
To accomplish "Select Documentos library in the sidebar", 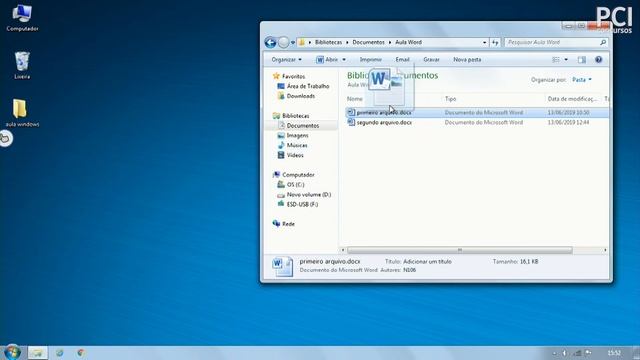I will click(302, 126).
